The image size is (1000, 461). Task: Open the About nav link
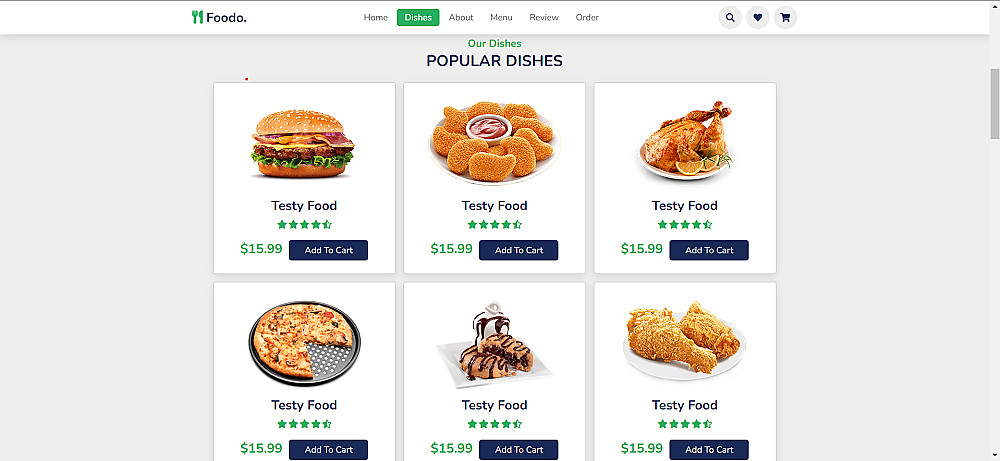coord(461,17)
